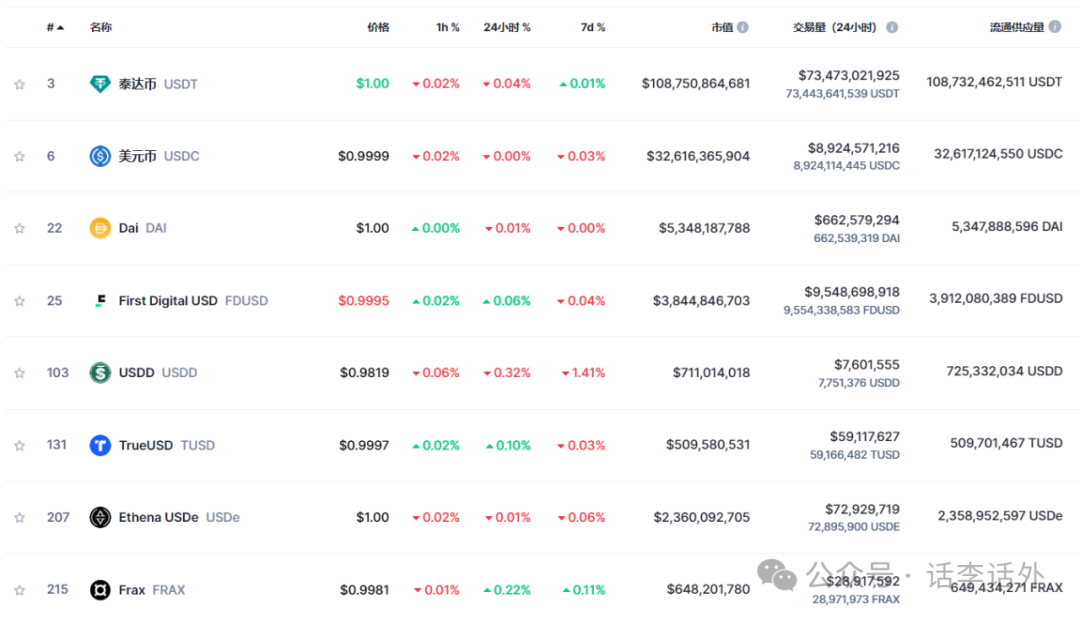Select market cap $32,616,365,904
The width and height of the screenshot is (1080, 619).
pyautogui.click(x=698, y=156)
